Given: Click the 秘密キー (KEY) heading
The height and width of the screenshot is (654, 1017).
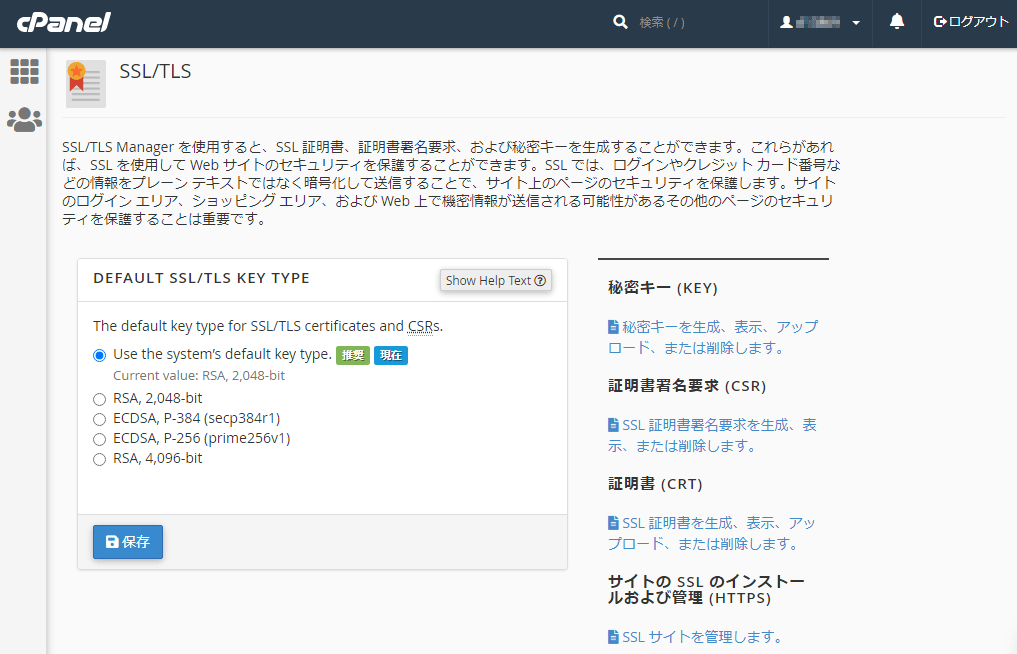Looking at the screenshot, I should point(663,288).
